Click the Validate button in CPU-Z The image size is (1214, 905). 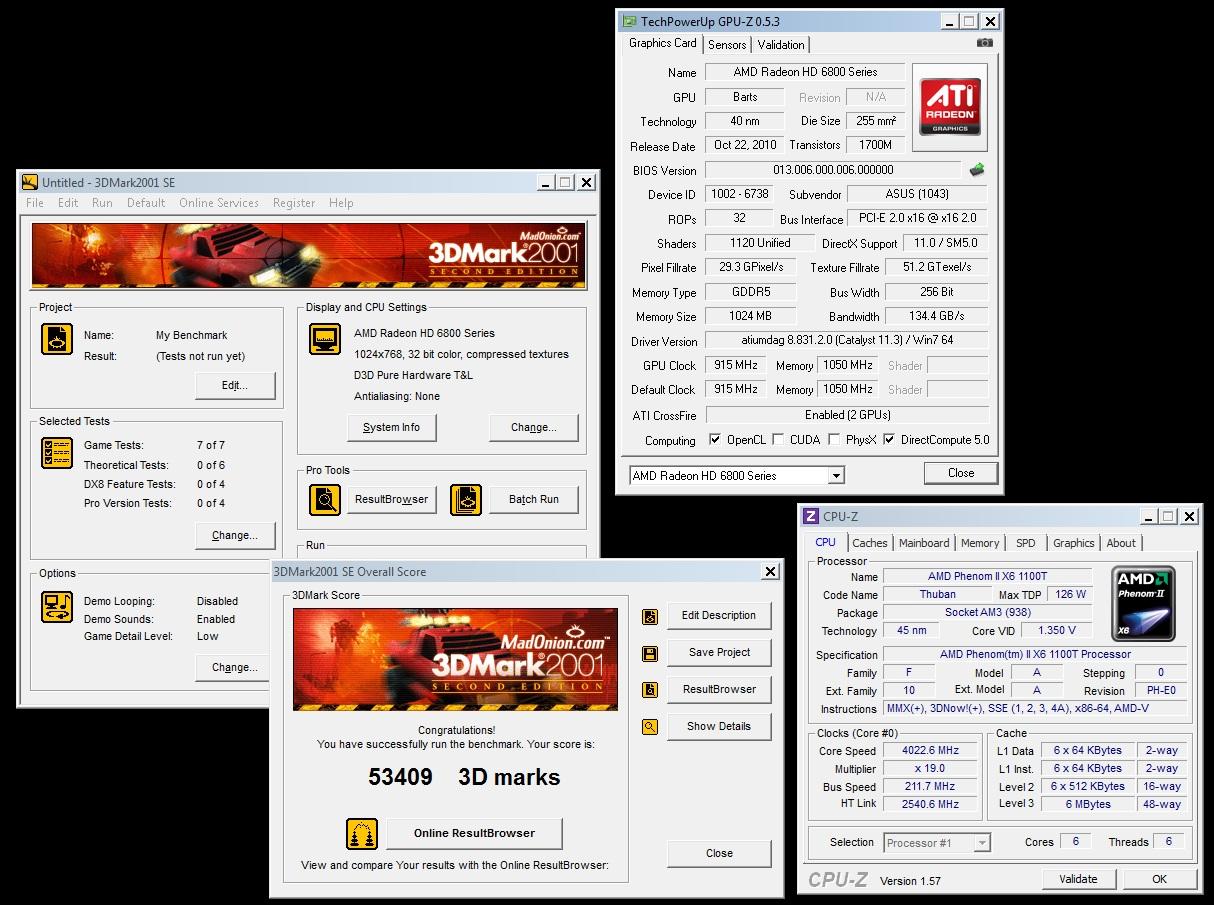[1079, 880]
